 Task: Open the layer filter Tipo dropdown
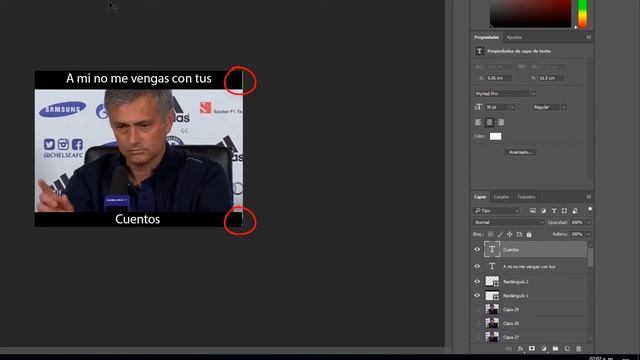click(x=497, y=211)
